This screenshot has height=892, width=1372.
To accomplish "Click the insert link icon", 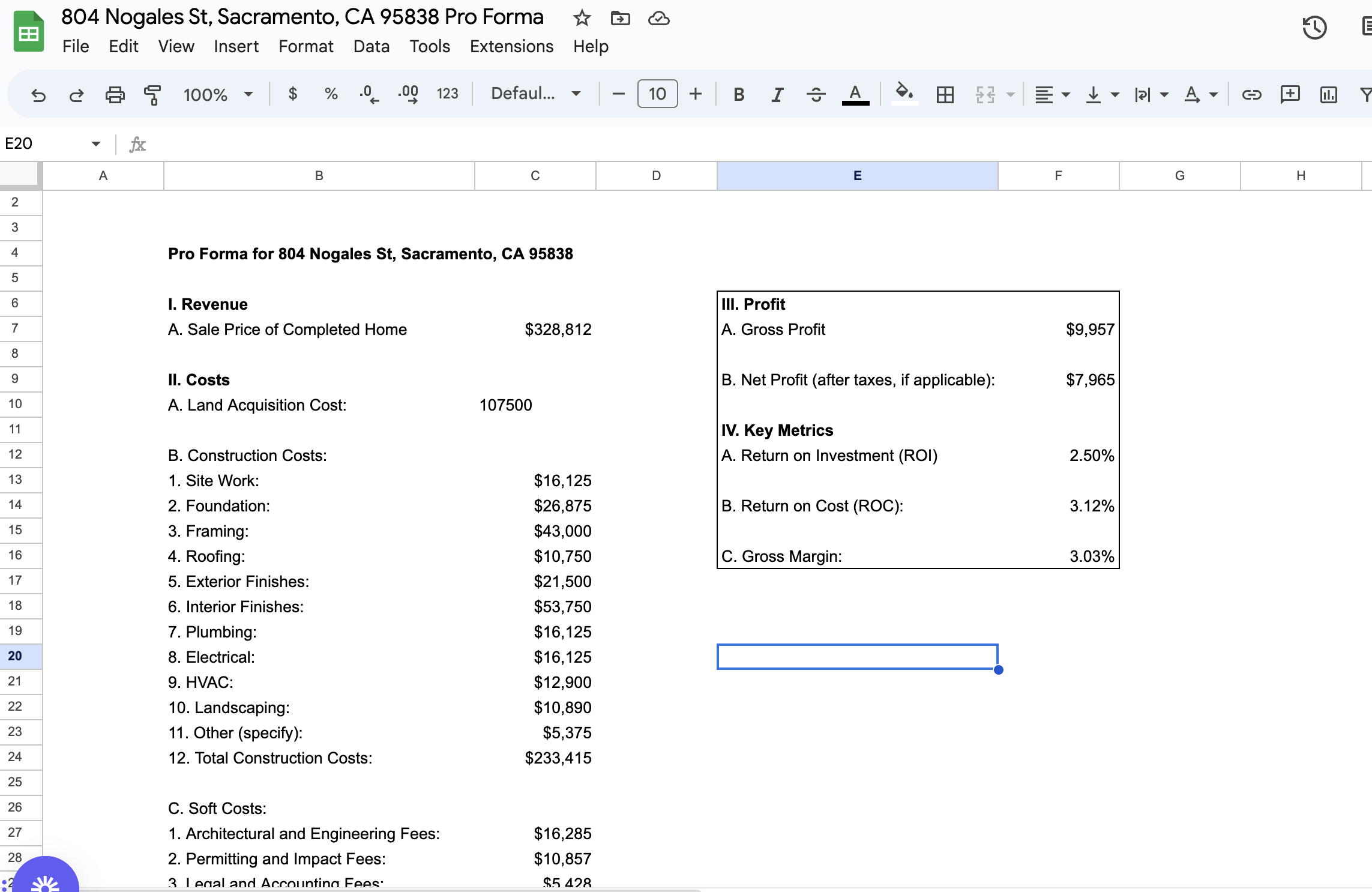I will point(1251,94).
